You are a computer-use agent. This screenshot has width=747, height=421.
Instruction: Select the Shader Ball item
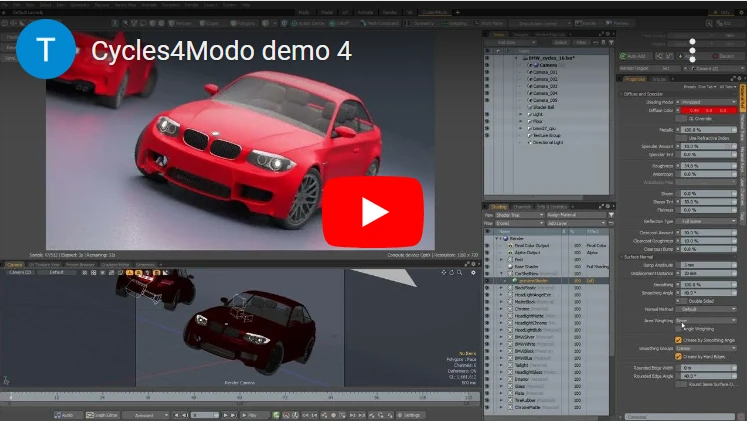pyautogui.click(x=543, y=107)
